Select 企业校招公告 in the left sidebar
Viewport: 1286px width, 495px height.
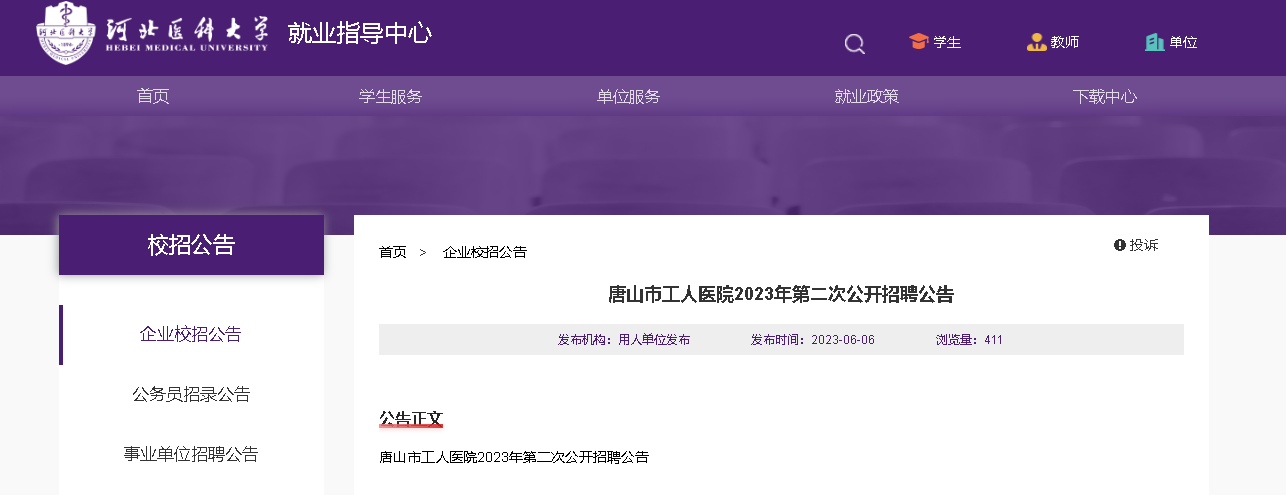coord(191,334)
